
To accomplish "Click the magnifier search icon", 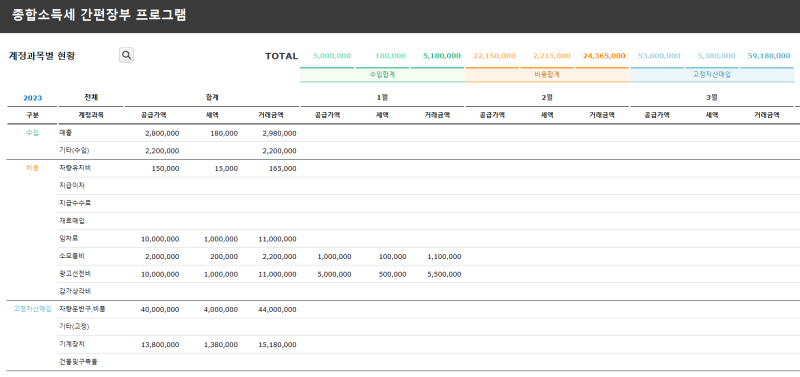I will [x=127, y=55].
